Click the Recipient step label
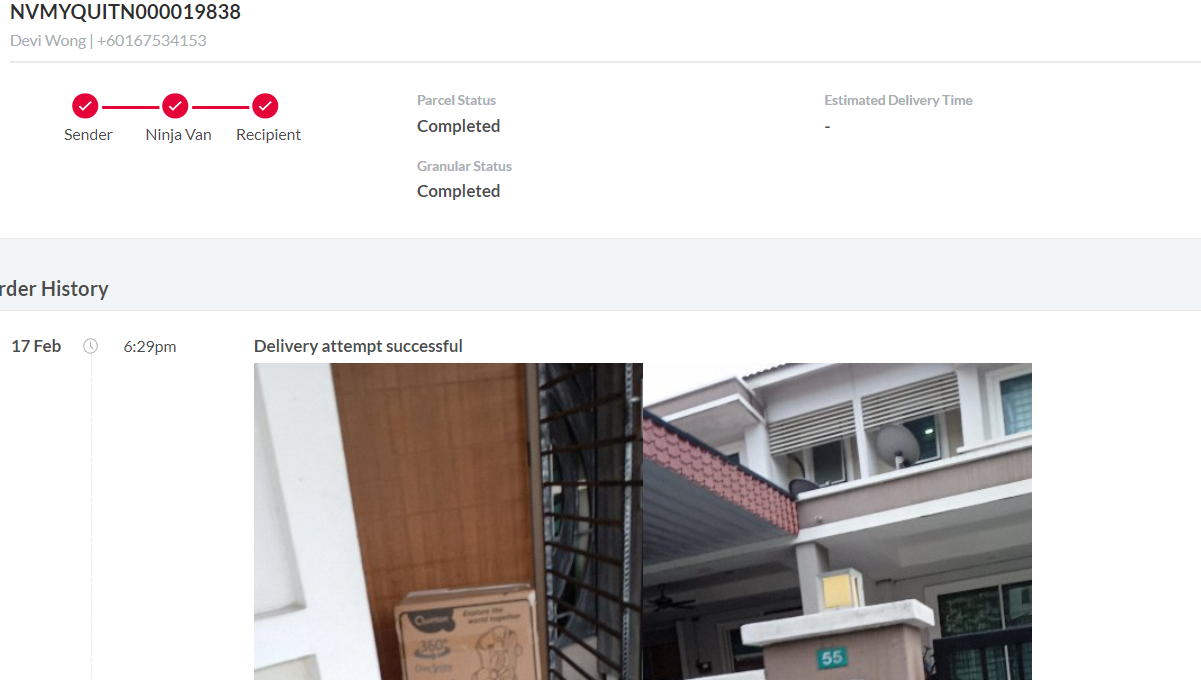This screenshot has height=680, width=1201. tap(268, 135)
